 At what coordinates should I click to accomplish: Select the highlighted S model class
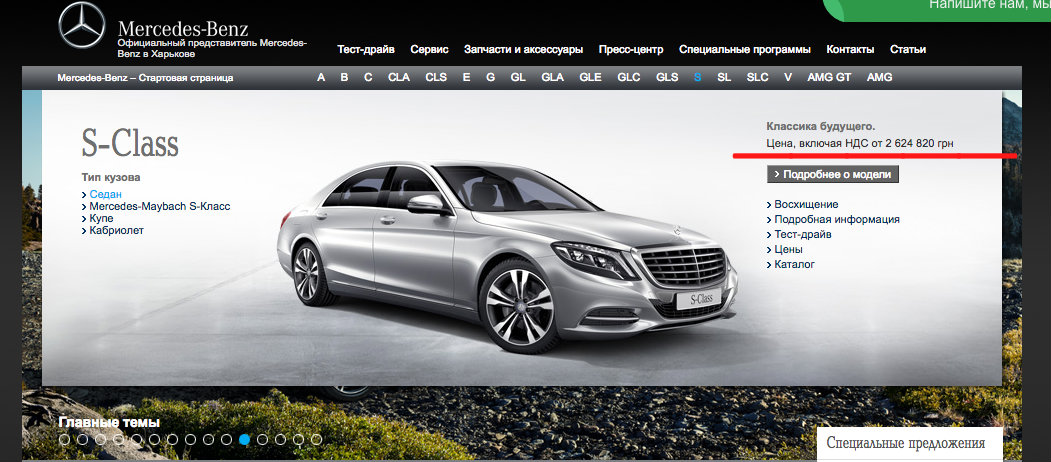(x=698, y=78)
